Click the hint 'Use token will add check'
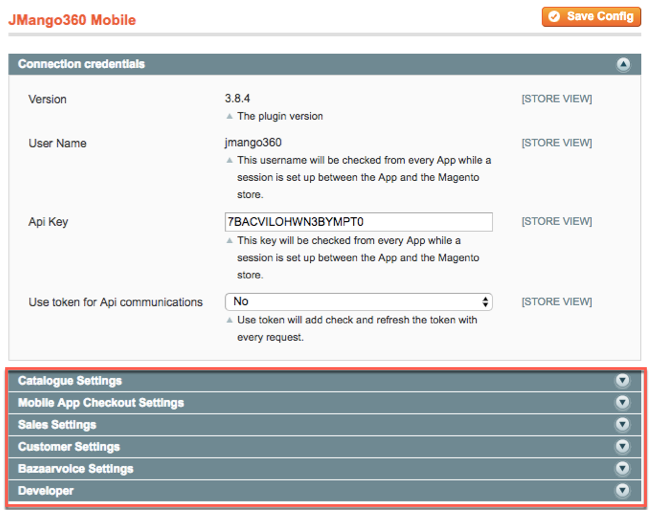This screenshot has width=650, height=510. click(x=357, y=329)
